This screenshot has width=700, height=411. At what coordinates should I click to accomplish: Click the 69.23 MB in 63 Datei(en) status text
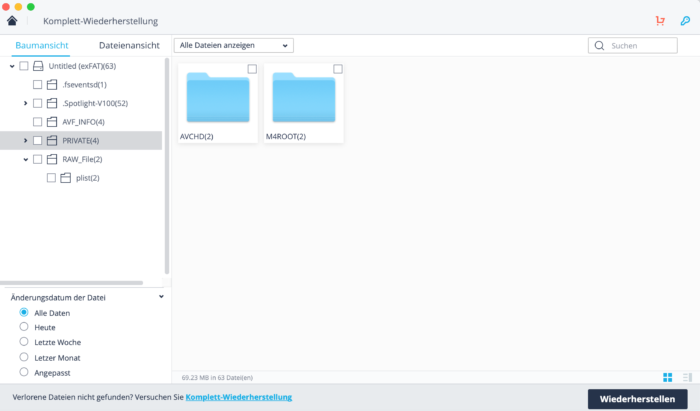tap(217, 378)
